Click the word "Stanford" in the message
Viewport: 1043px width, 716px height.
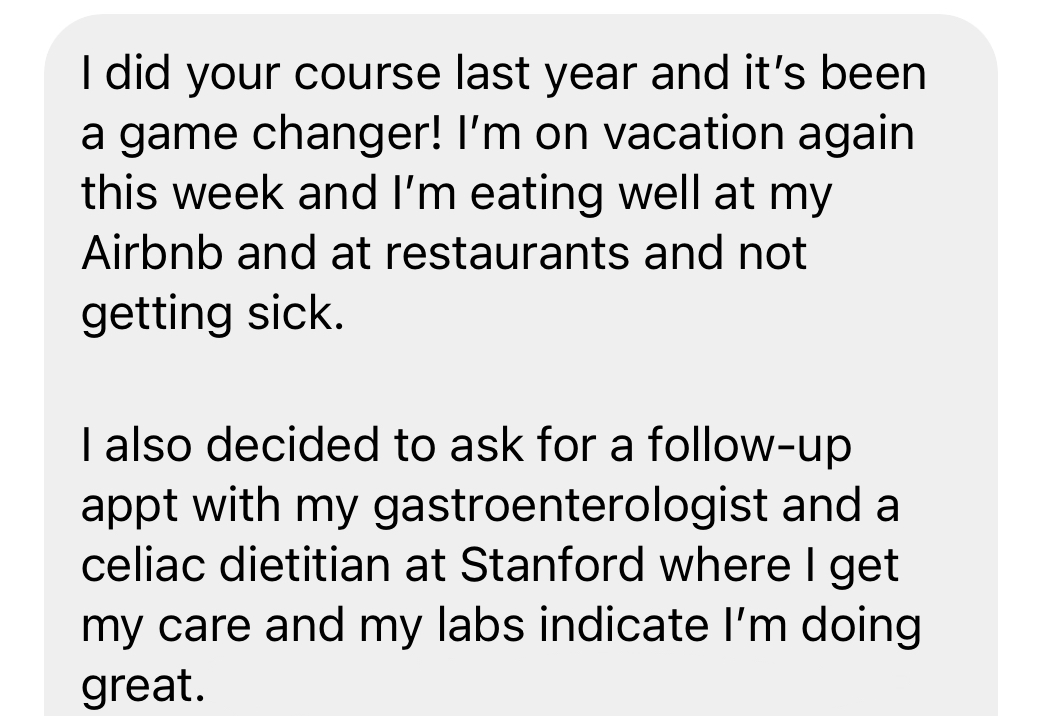point(554,565)
